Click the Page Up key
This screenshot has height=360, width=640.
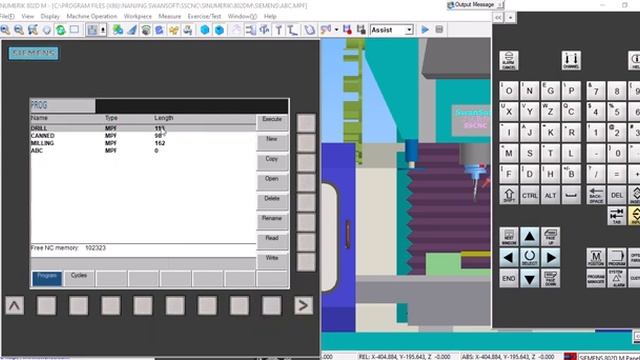(x=550, y=236)
